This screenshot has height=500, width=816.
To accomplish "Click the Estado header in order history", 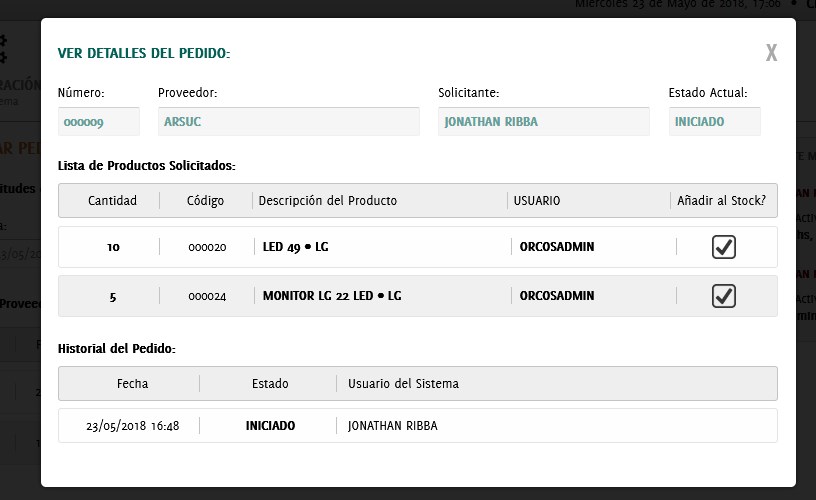I will (270, 384).
